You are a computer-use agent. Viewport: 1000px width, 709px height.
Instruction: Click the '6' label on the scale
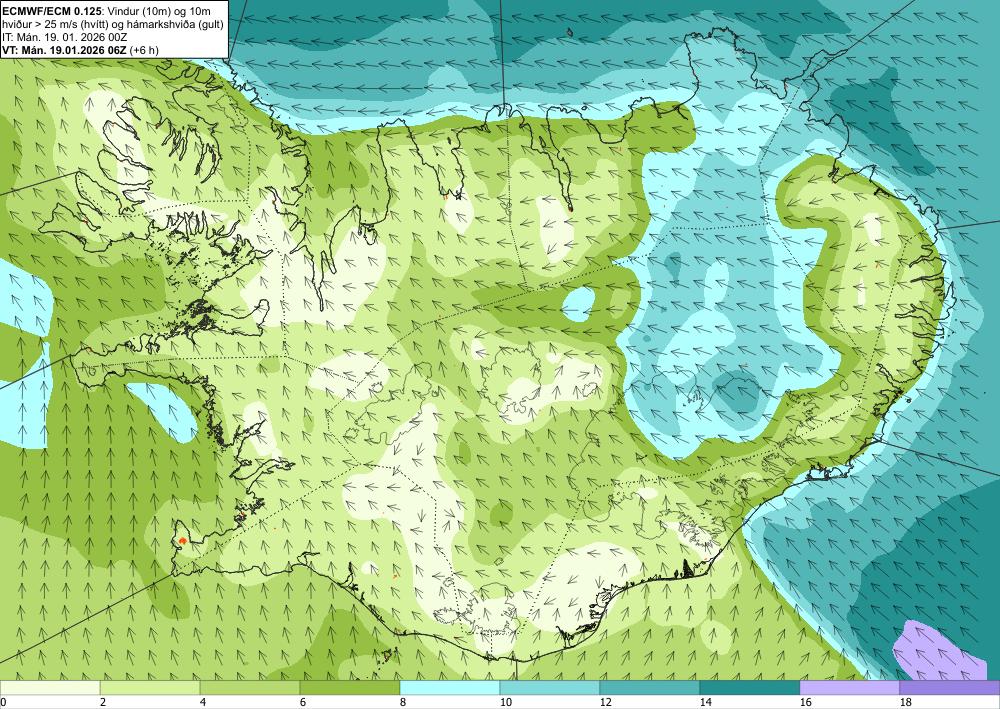(x=304, y=703)
